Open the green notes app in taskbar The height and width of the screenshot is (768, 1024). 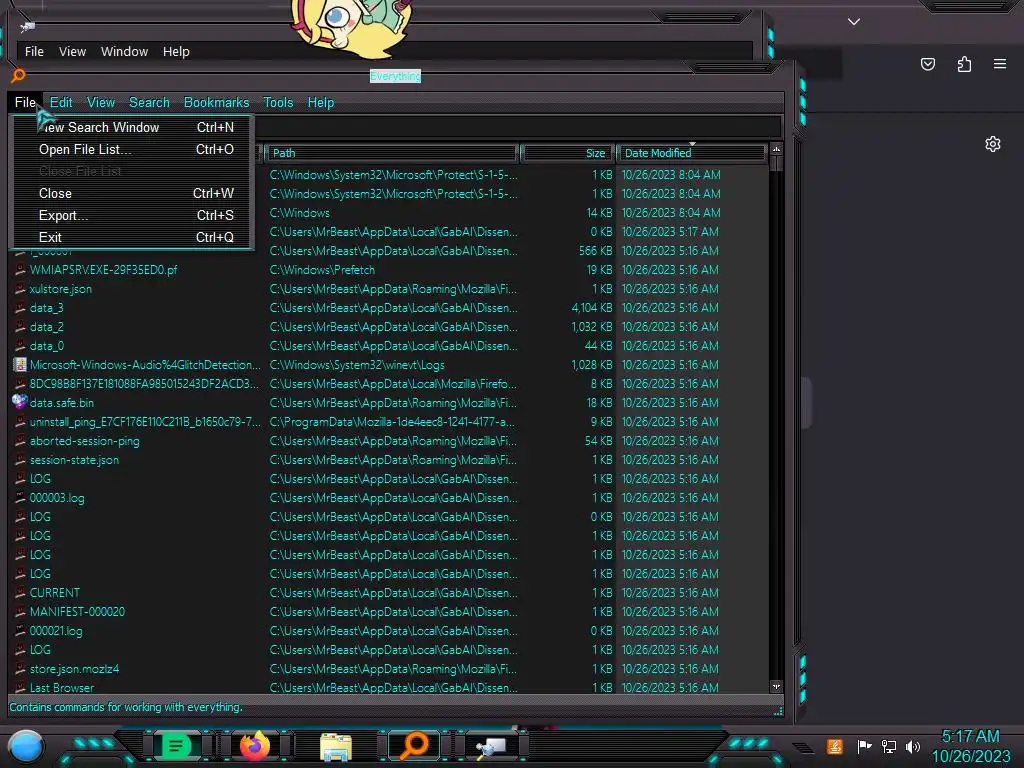coord(176,746)
